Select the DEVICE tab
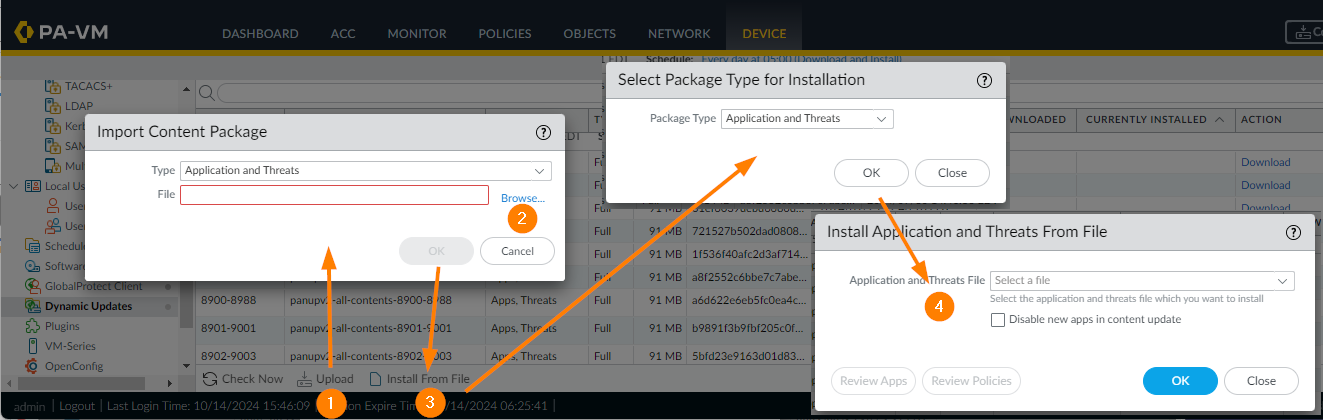The height and width of the screenshot is (420, 1323). tap(764, 33)
